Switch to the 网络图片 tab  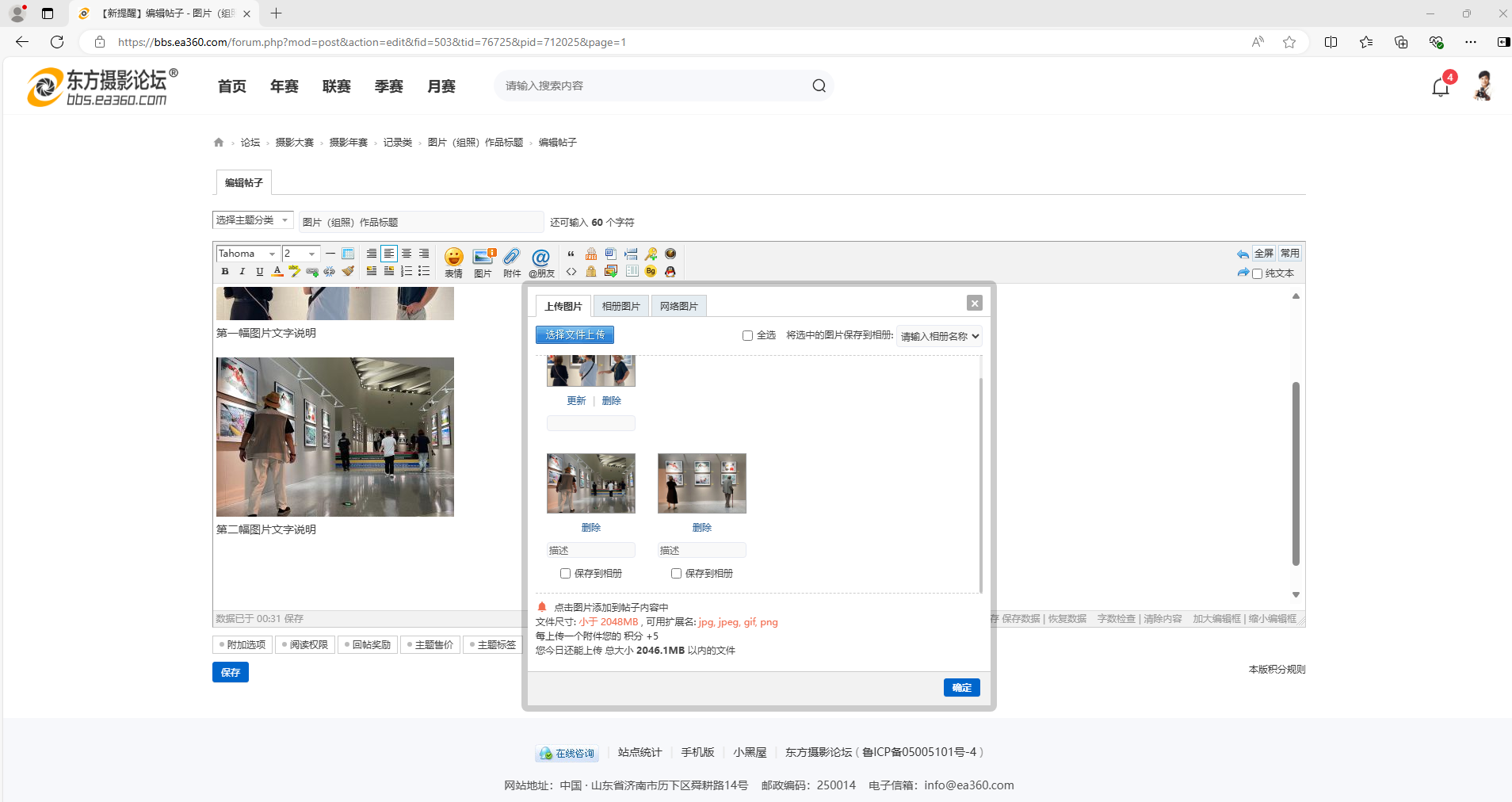678,306
